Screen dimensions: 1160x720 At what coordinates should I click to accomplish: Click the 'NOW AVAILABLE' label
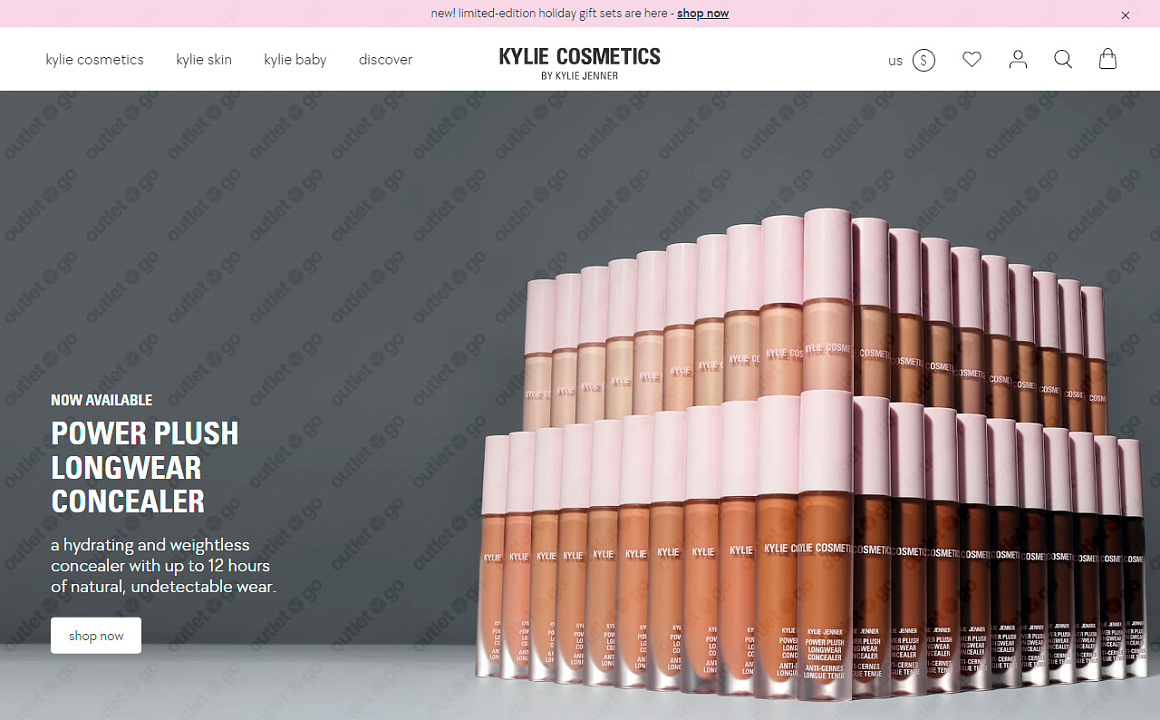point(102,400)
